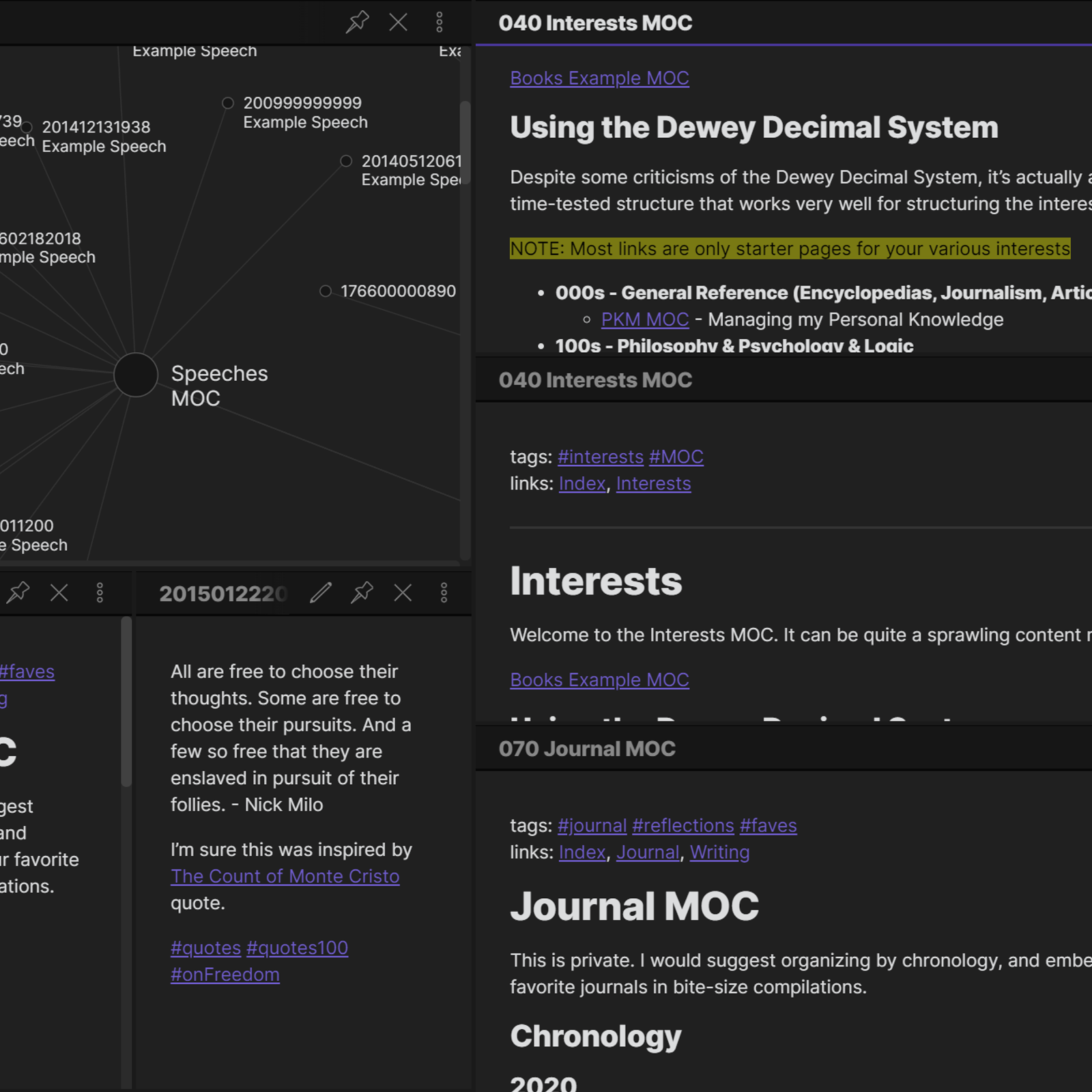
Task: Edit the 2015012220 note with pencil icon
Action: pos(321,592)
